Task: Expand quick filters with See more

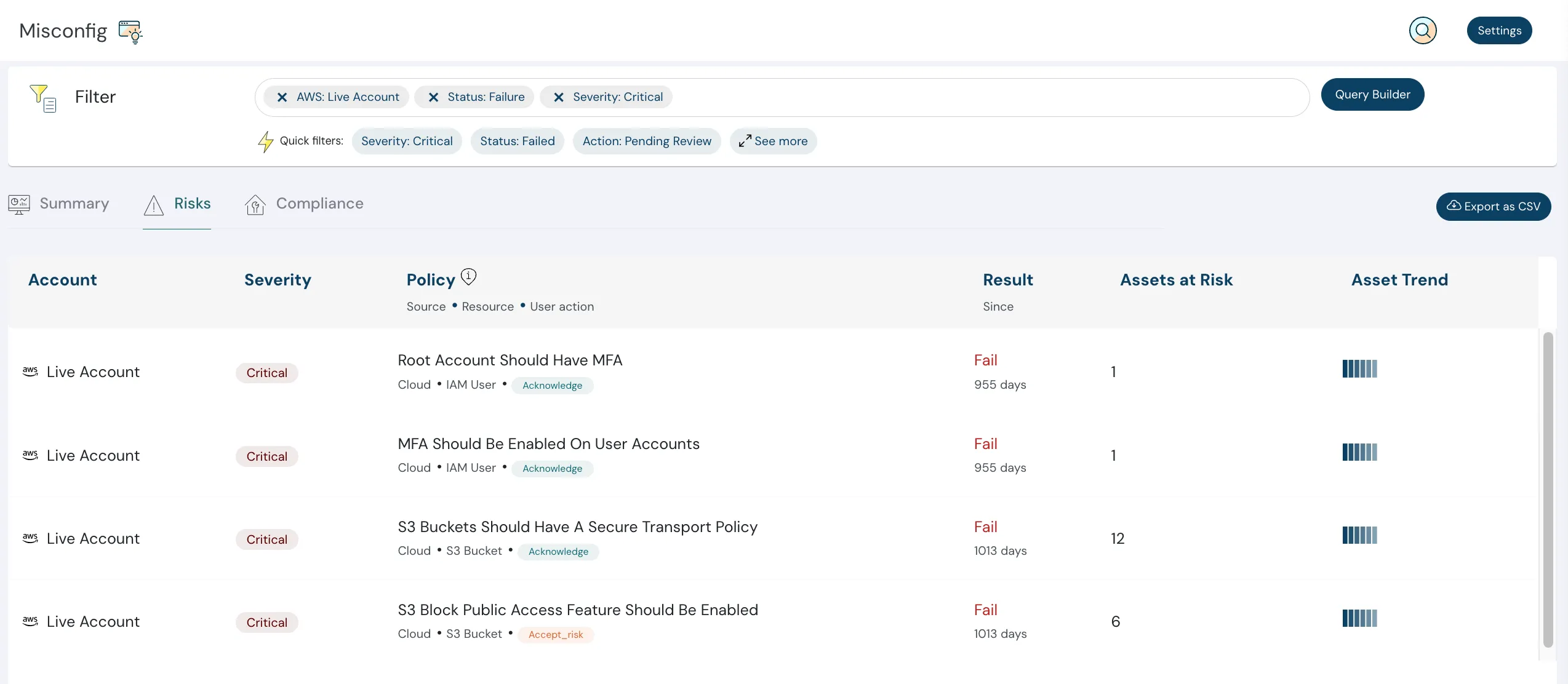Action: point(774,141)
